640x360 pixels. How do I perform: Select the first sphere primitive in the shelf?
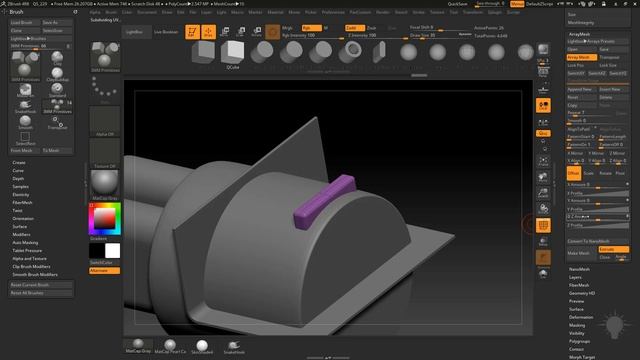[x=408, y=53]
